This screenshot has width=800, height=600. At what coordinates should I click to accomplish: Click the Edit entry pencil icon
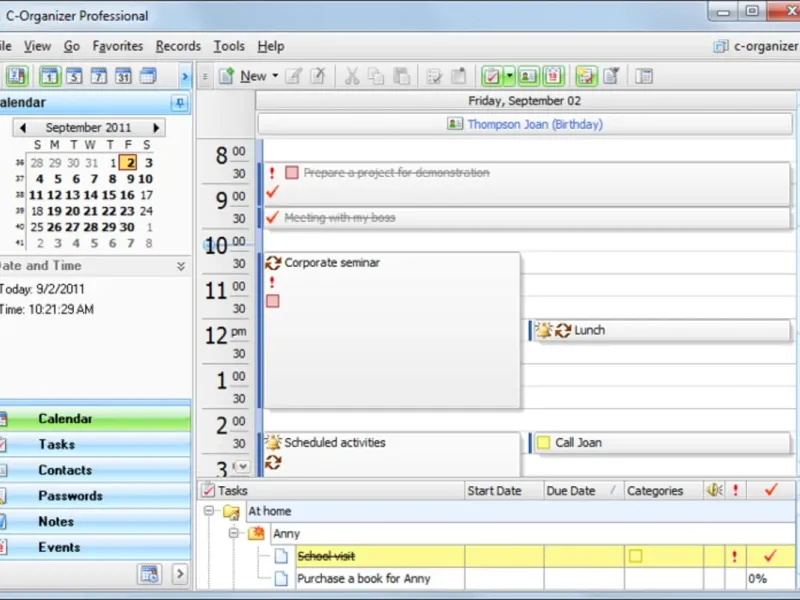(x=293, y=76)
